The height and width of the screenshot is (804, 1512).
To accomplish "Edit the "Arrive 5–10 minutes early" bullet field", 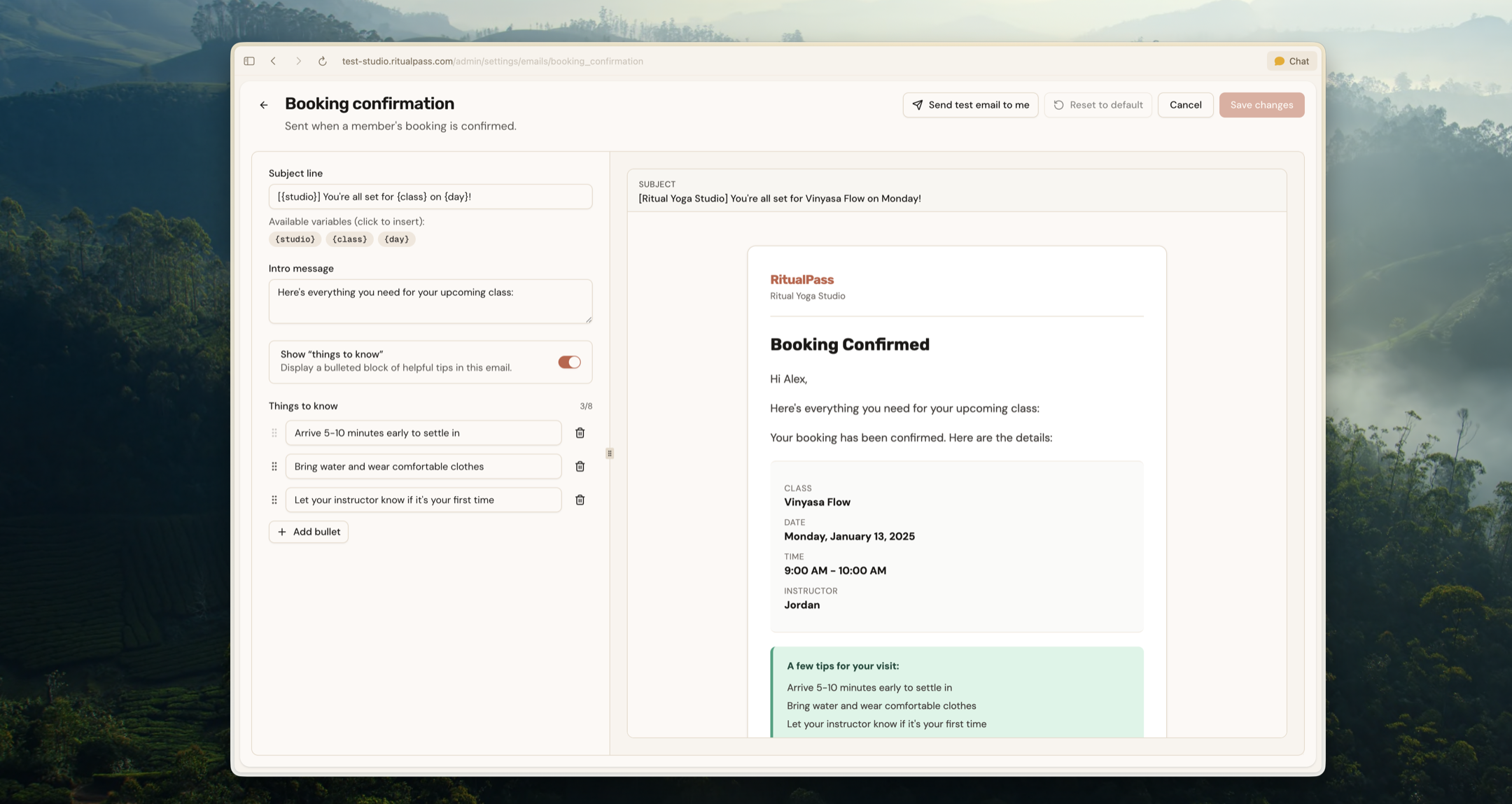I will pyautogui.click(x=423, y=433).
